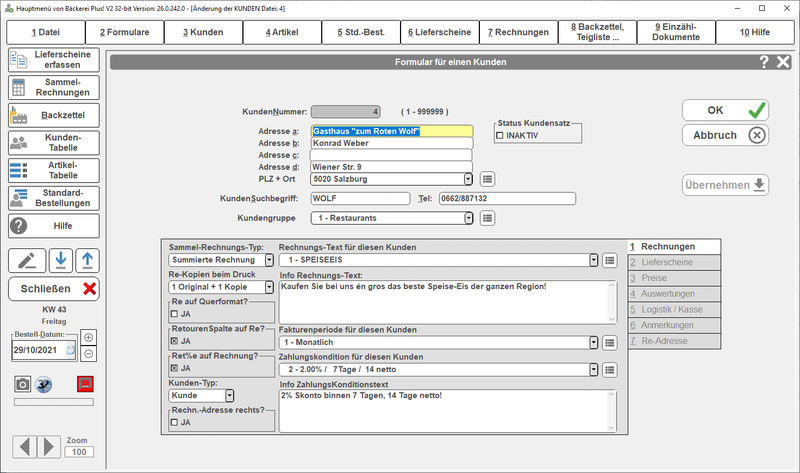Click the pencil edit icon button
This screenshot has width=800, height=473.
pyautogui.click(x=27, y=261)
